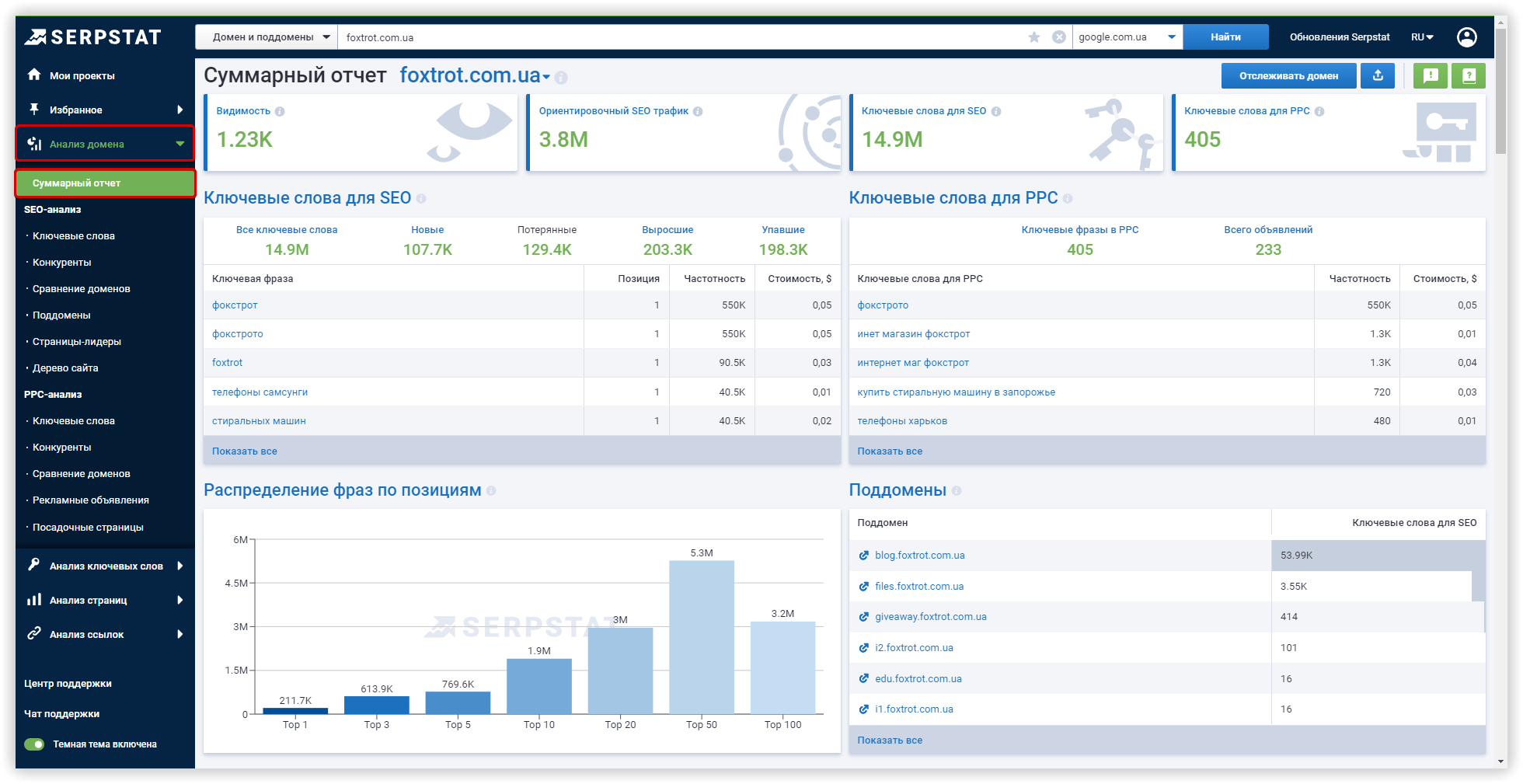Open external link icon for blog.foxtrot.com.ua
Screen dimensions: 1523x784
pos(864,556)
